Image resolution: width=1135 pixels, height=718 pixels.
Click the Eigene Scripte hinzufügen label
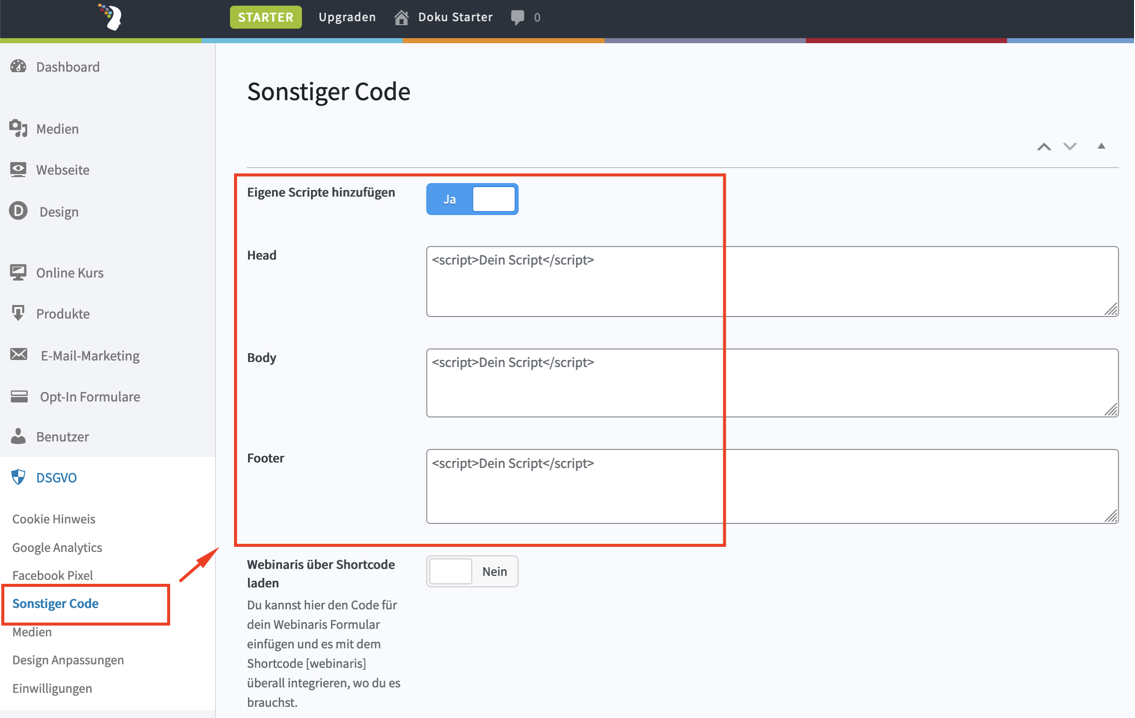(321, 193)
